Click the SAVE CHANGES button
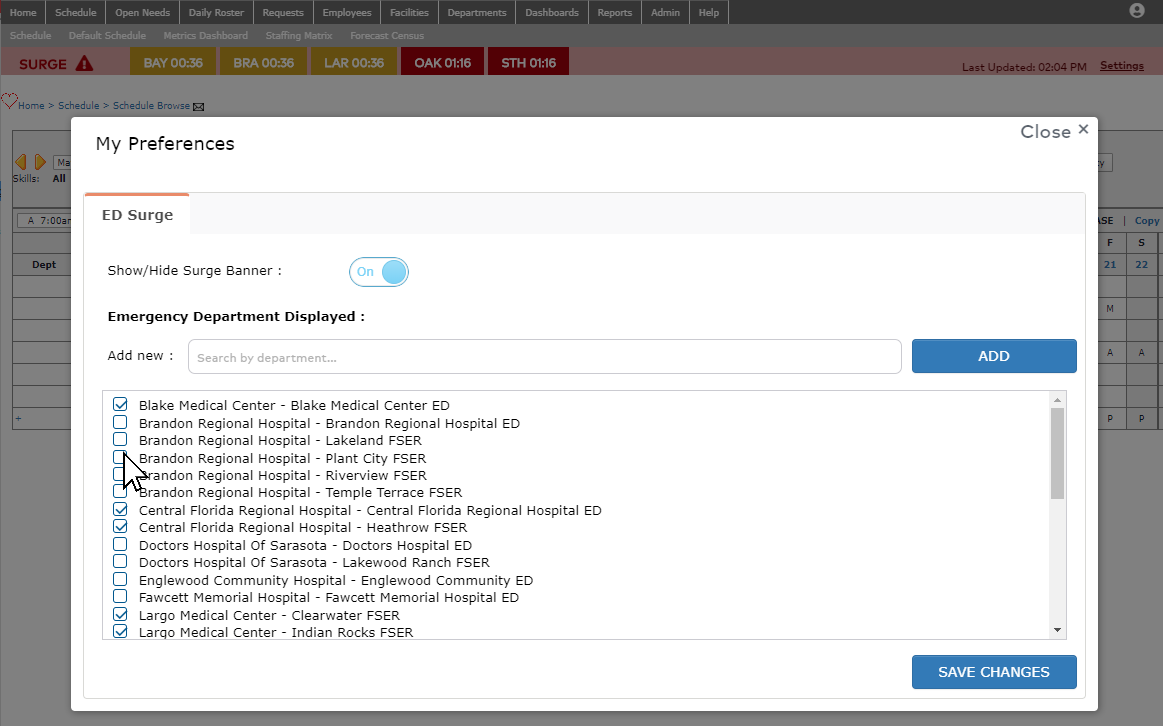This screenshot has width=1163, height=726. coord(993,672)
